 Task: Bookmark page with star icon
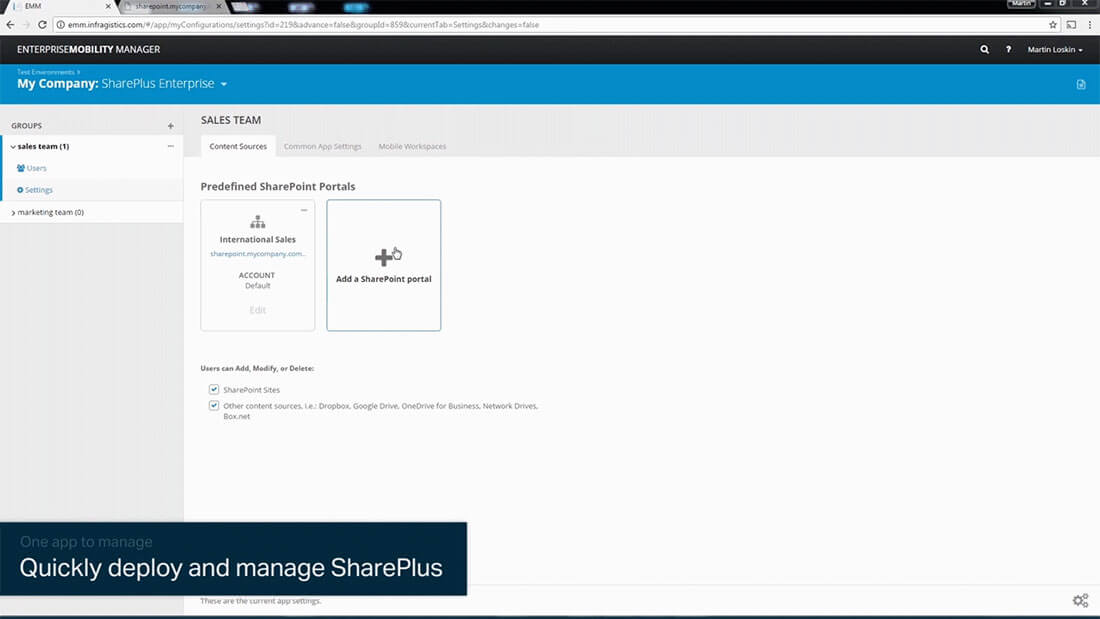1052,25
